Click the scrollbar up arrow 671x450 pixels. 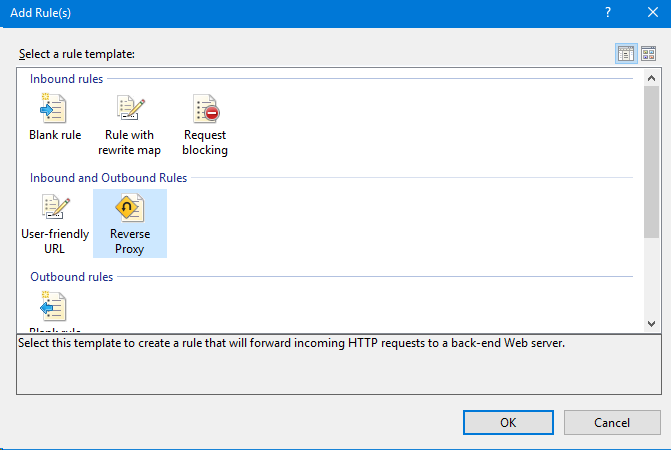click(x=651, y=78)
